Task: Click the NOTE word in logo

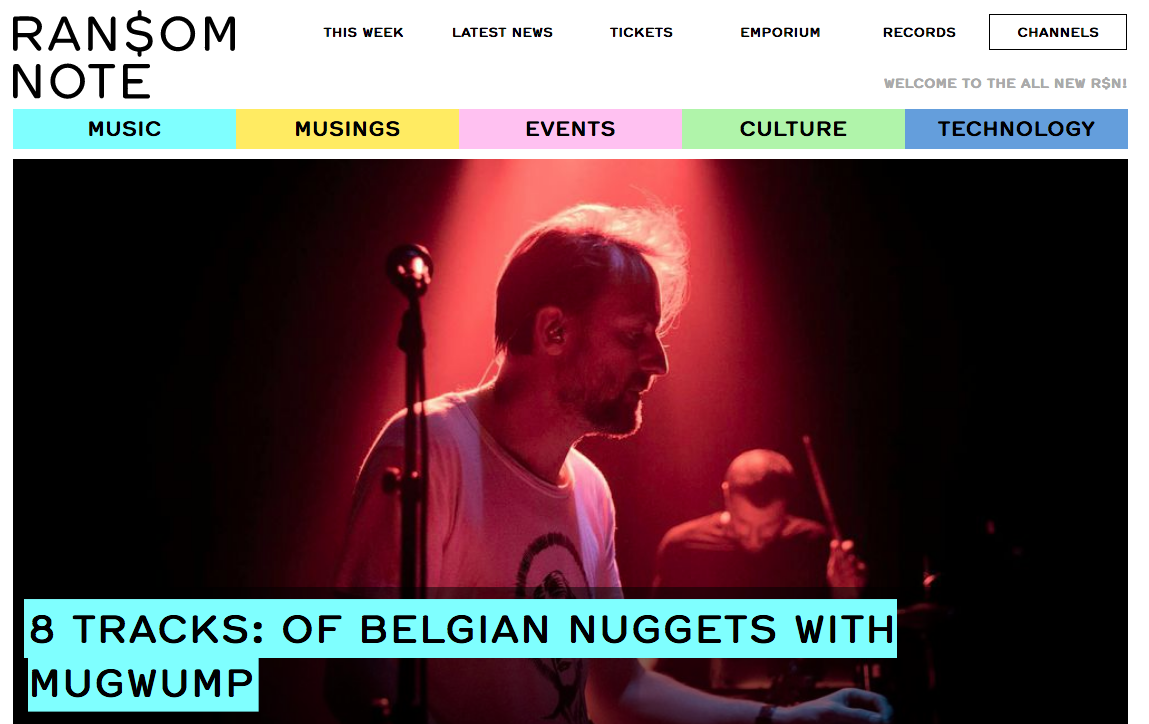Action: tap(81, 81)
